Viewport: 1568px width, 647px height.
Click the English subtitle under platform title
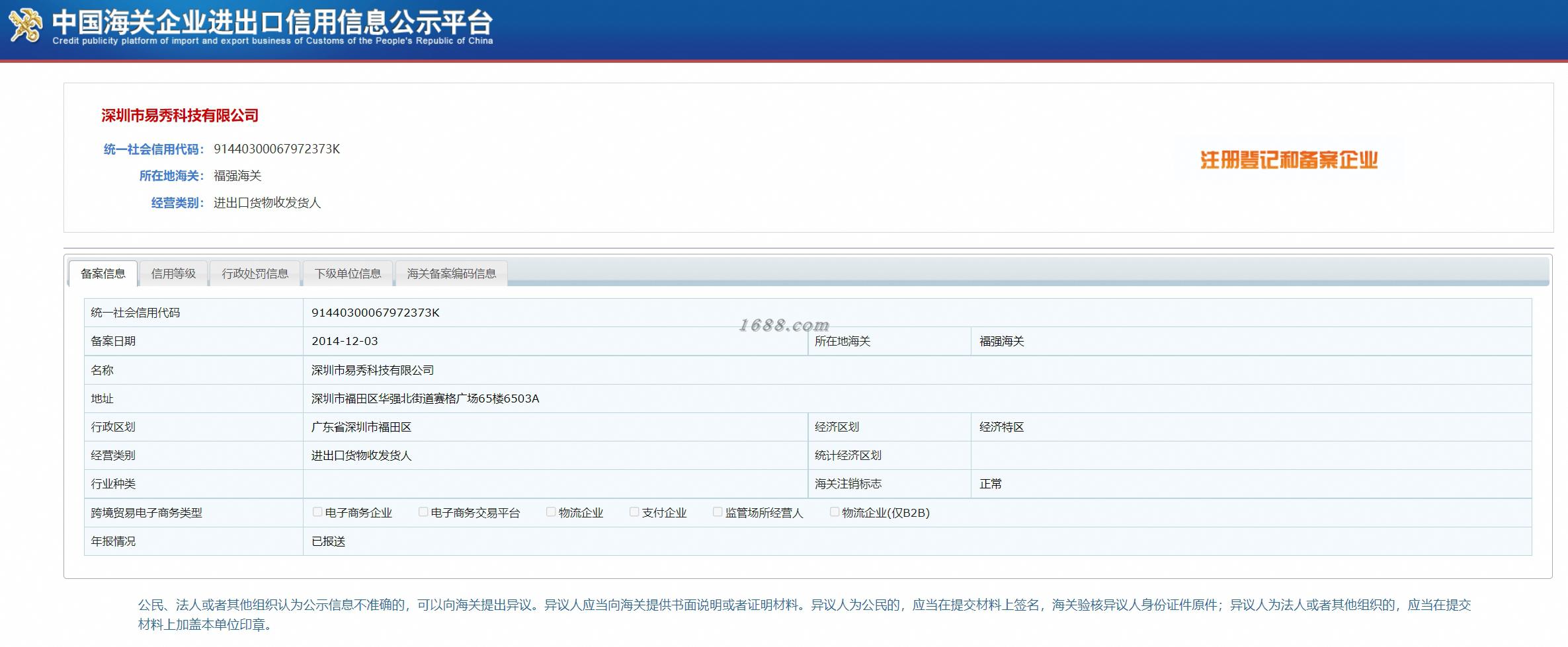click(x=272, y=41)
